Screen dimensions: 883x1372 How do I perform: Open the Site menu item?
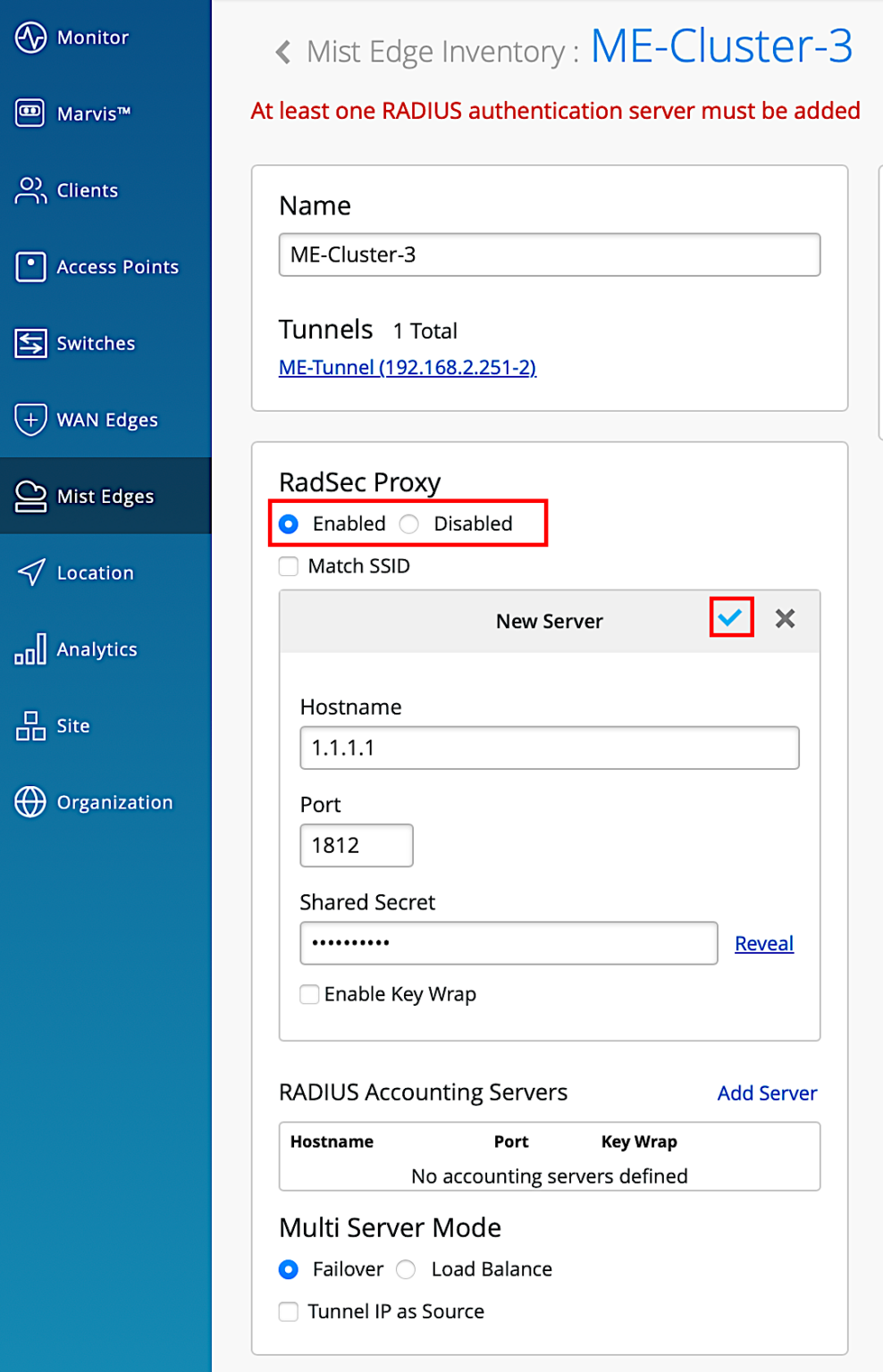coord(71,726)
